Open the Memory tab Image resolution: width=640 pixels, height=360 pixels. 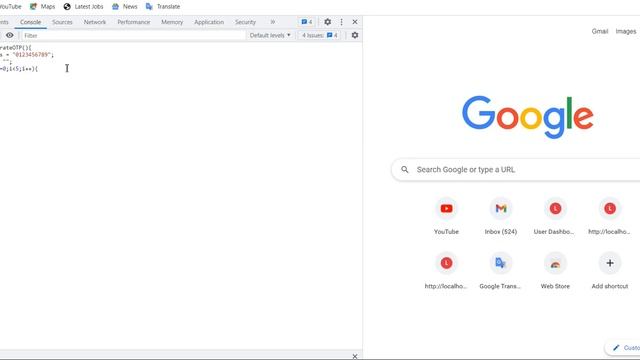172,22
